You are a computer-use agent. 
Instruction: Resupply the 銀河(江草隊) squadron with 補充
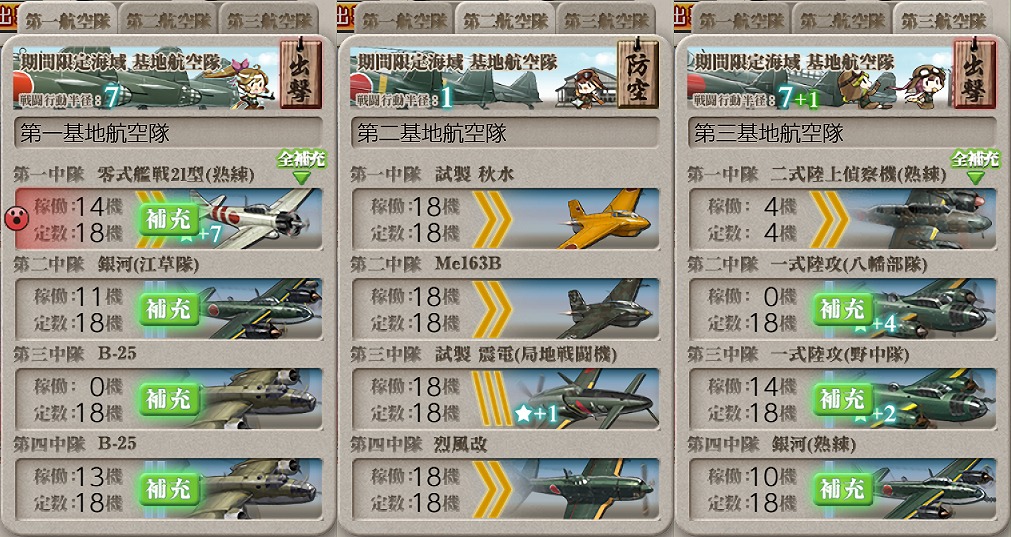click(x=169, y=309)
